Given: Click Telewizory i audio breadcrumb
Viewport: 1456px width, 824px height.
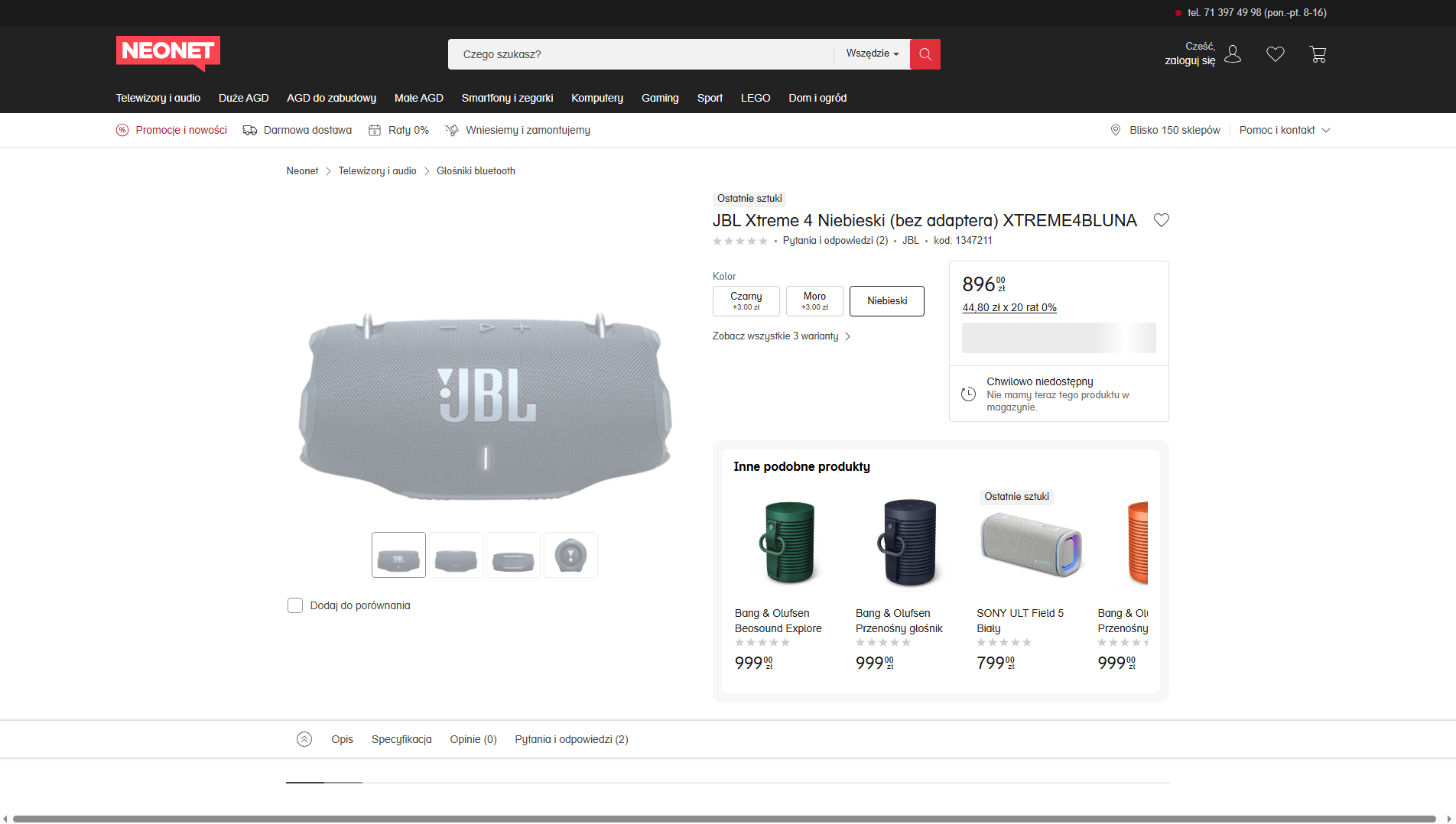Looking at the screenshot, I should [x=377, y=171].
